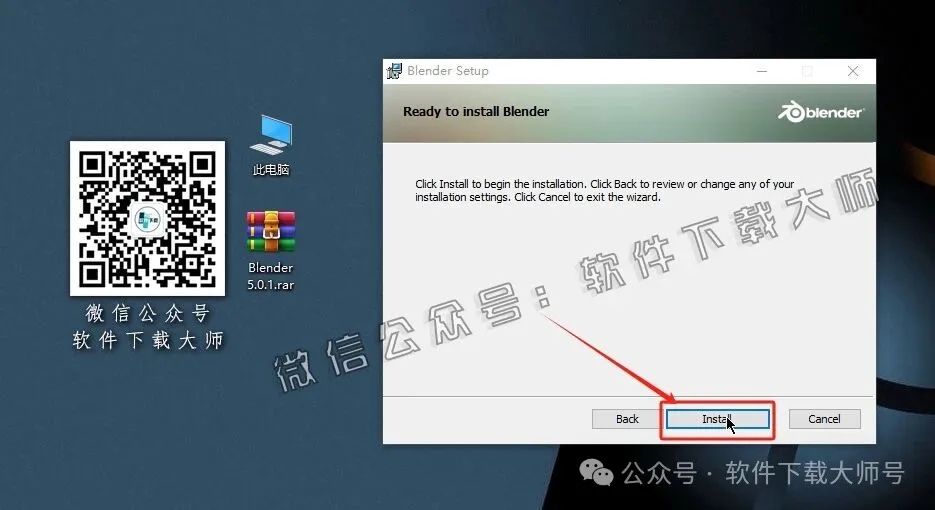Click the Blender logo in the setup banner
The width and height of the screenshot is (935, 510).
click(x=821, y=112)
